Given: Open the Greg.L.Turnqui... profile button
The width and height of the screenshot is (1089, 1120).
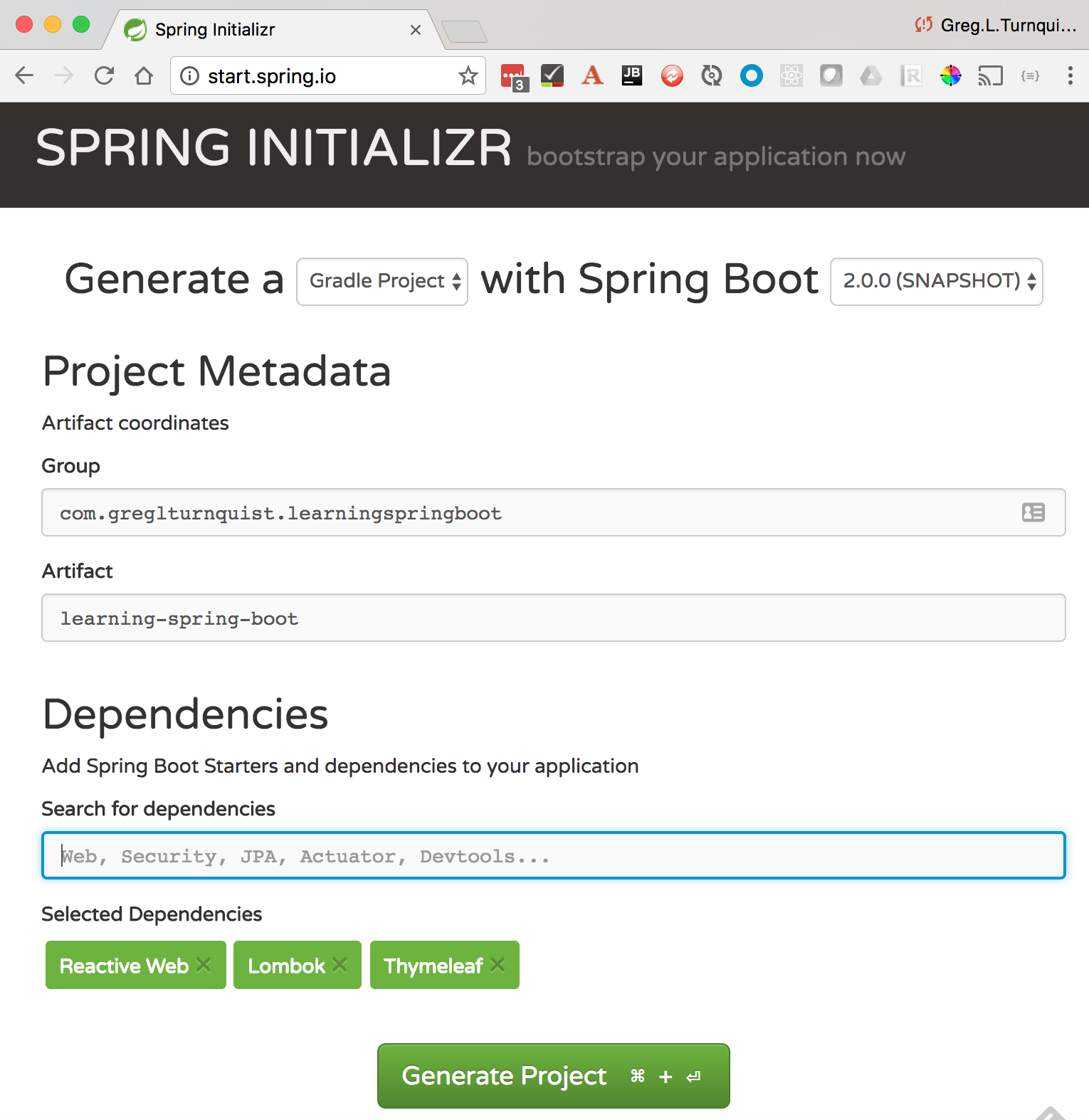Looking at the screenshot, I should [x=995, y=26].
